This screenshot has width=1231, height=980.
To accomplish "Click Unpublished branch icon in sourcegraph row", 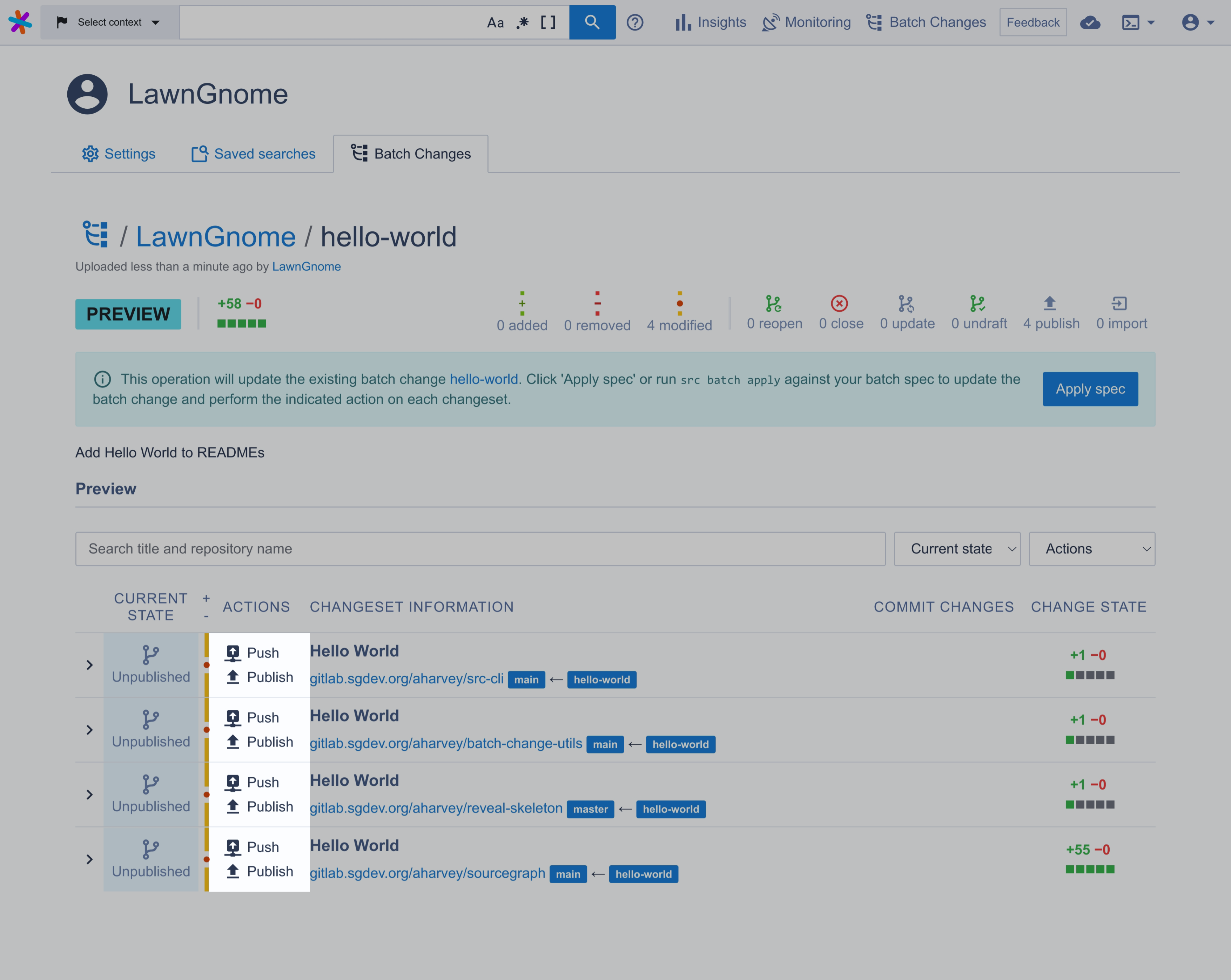I will (151, 849).
